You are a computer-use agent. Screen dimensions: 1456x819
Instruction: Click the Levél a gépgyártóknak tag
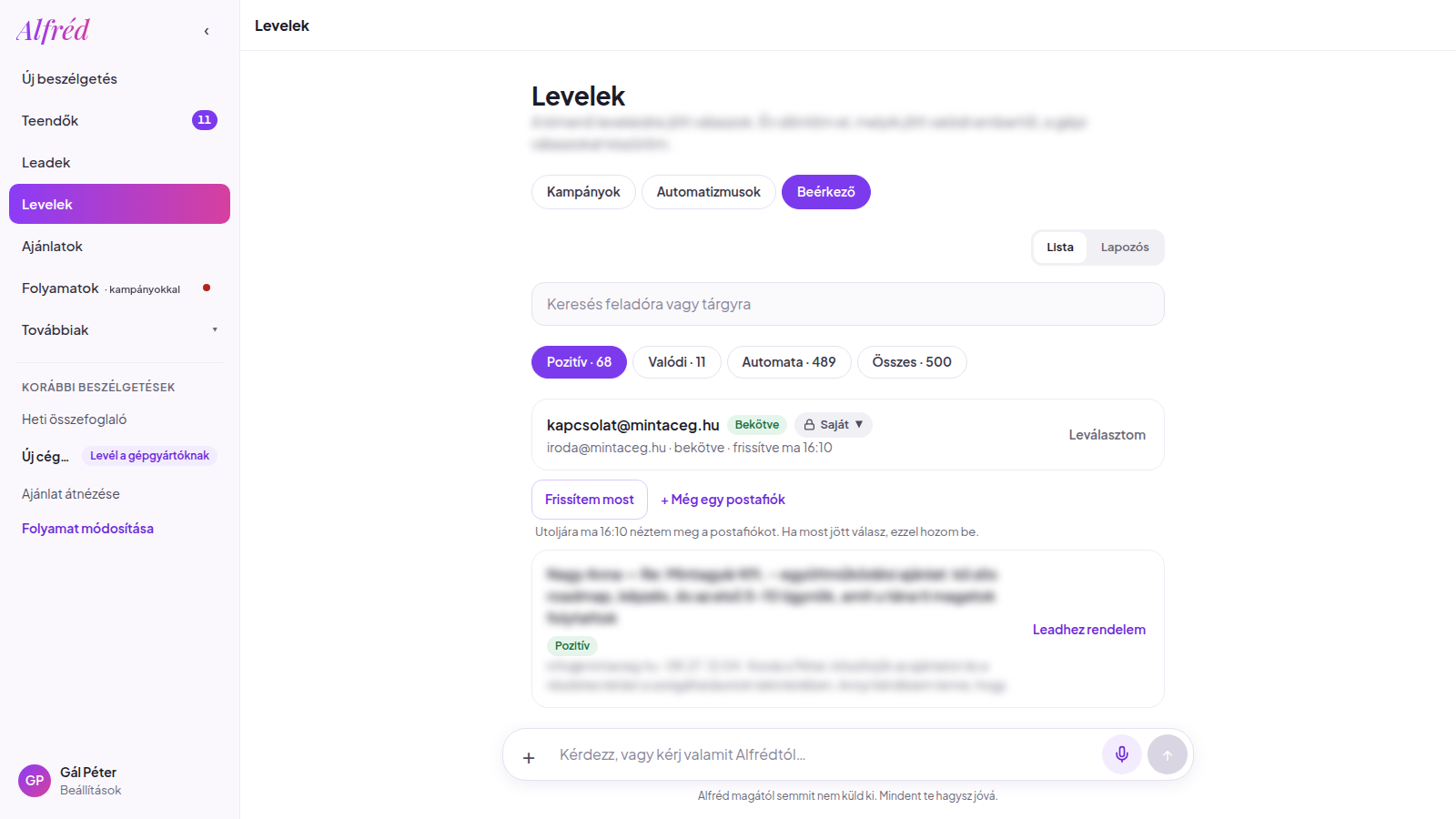tap(149, 456)
